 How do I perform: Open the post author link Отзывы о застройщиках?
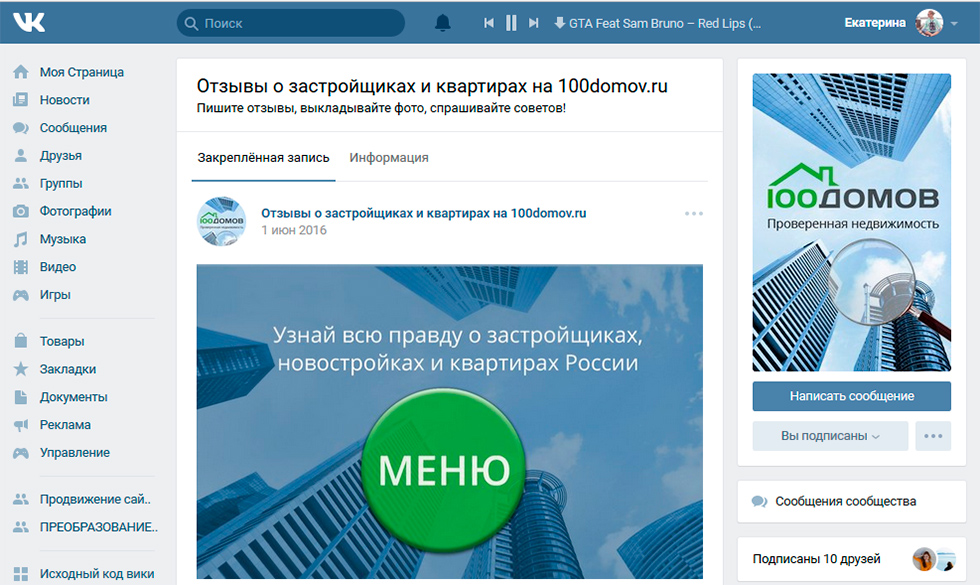424,213
